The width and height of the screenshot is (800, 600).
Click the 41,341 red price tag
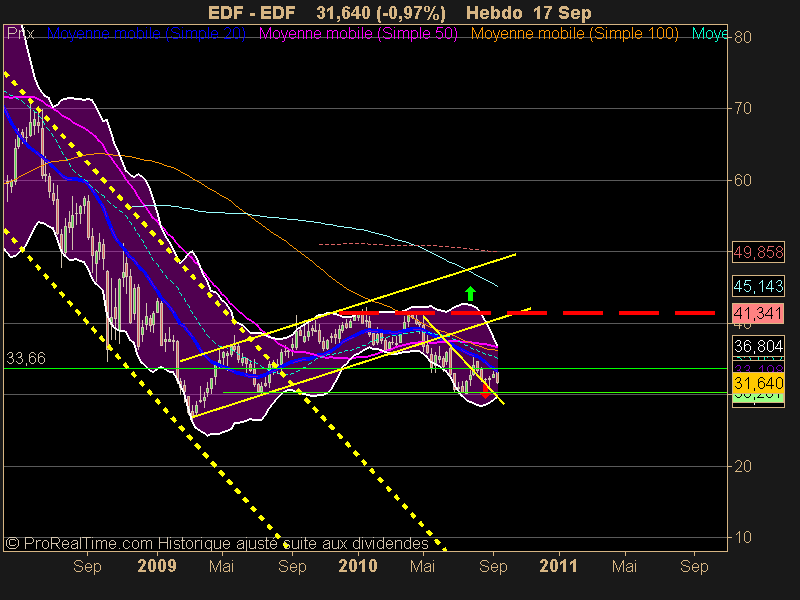[758, 313]
